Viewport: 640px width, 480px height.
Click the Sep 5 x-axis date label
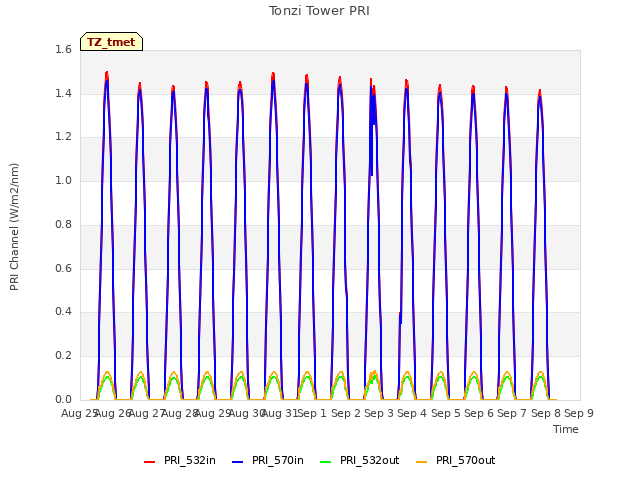(446, 413)
